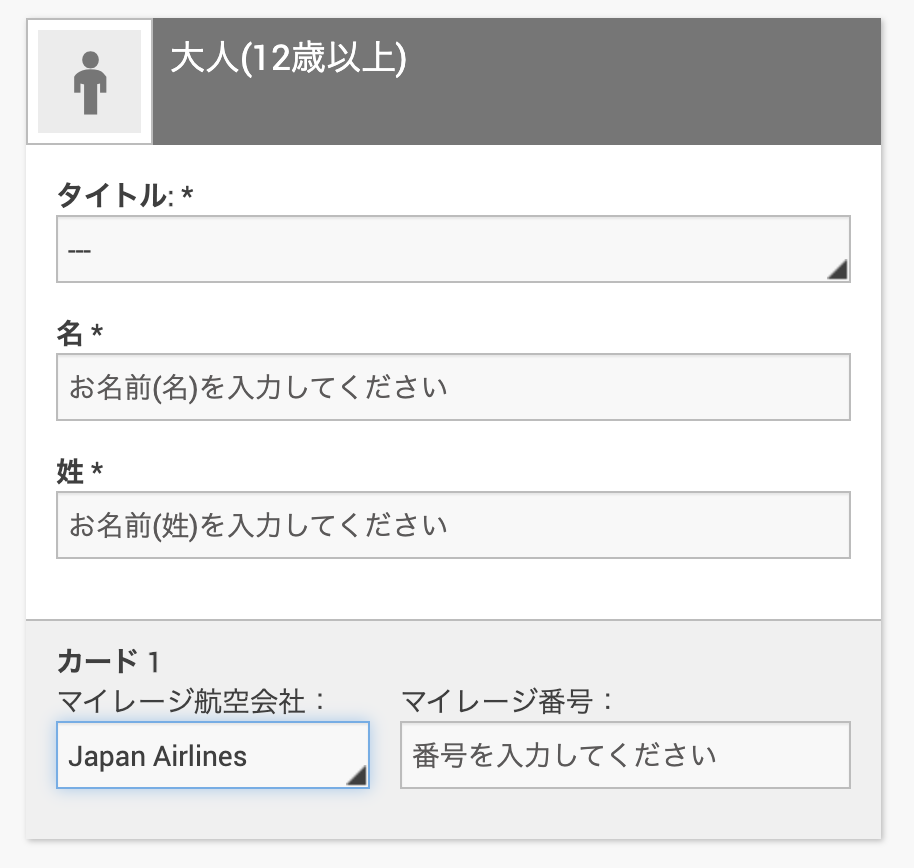Click the triangle arrow on the Japan Airlines dropdown
This screenshot has width=914, height=868.
point(356,775)
